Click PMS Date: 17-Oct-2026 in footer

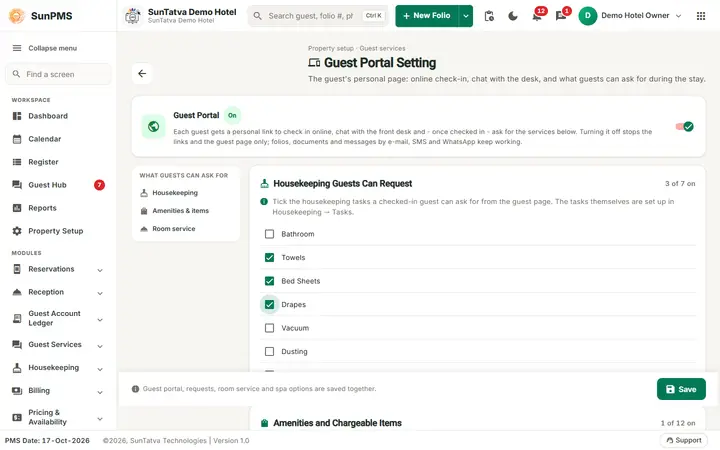(47, 440)
